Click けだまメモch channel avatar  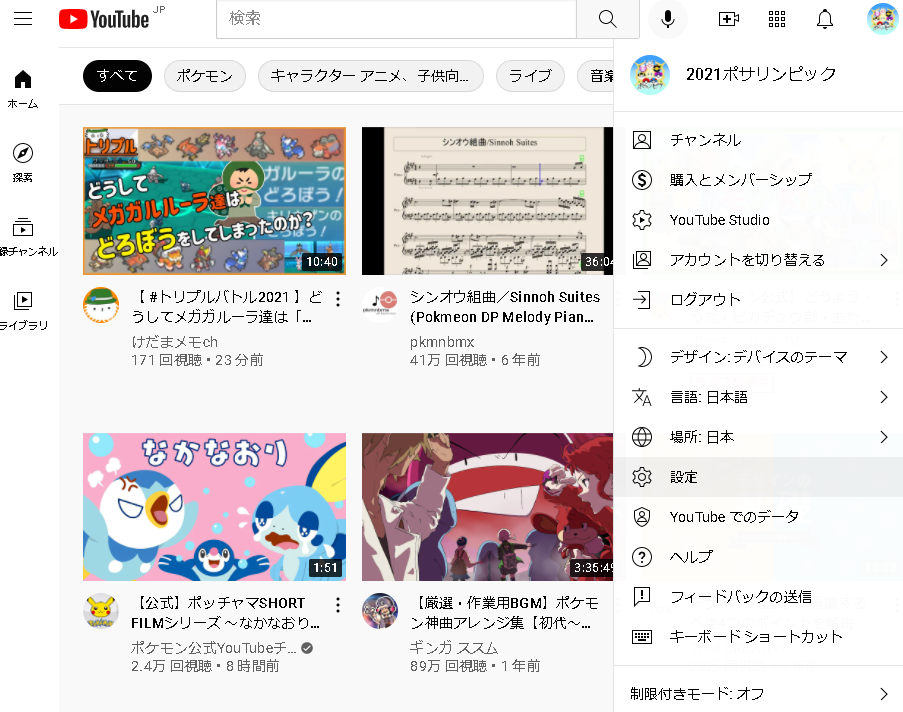(101, 305)
